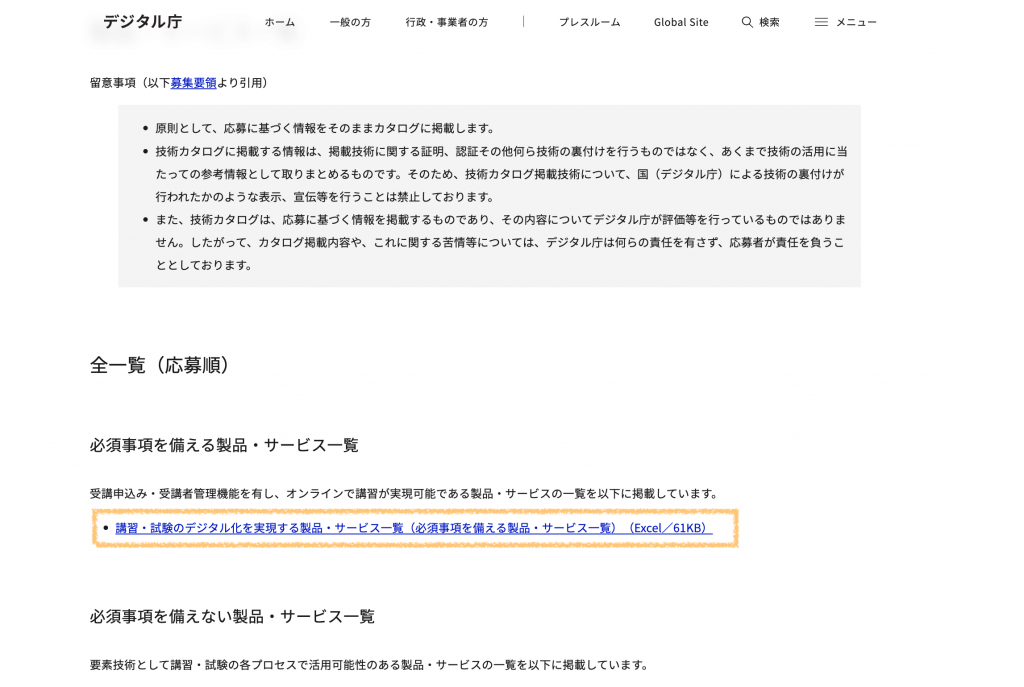Click the magnifying glass search icon
1024x687 pixels.
[747, 22]
